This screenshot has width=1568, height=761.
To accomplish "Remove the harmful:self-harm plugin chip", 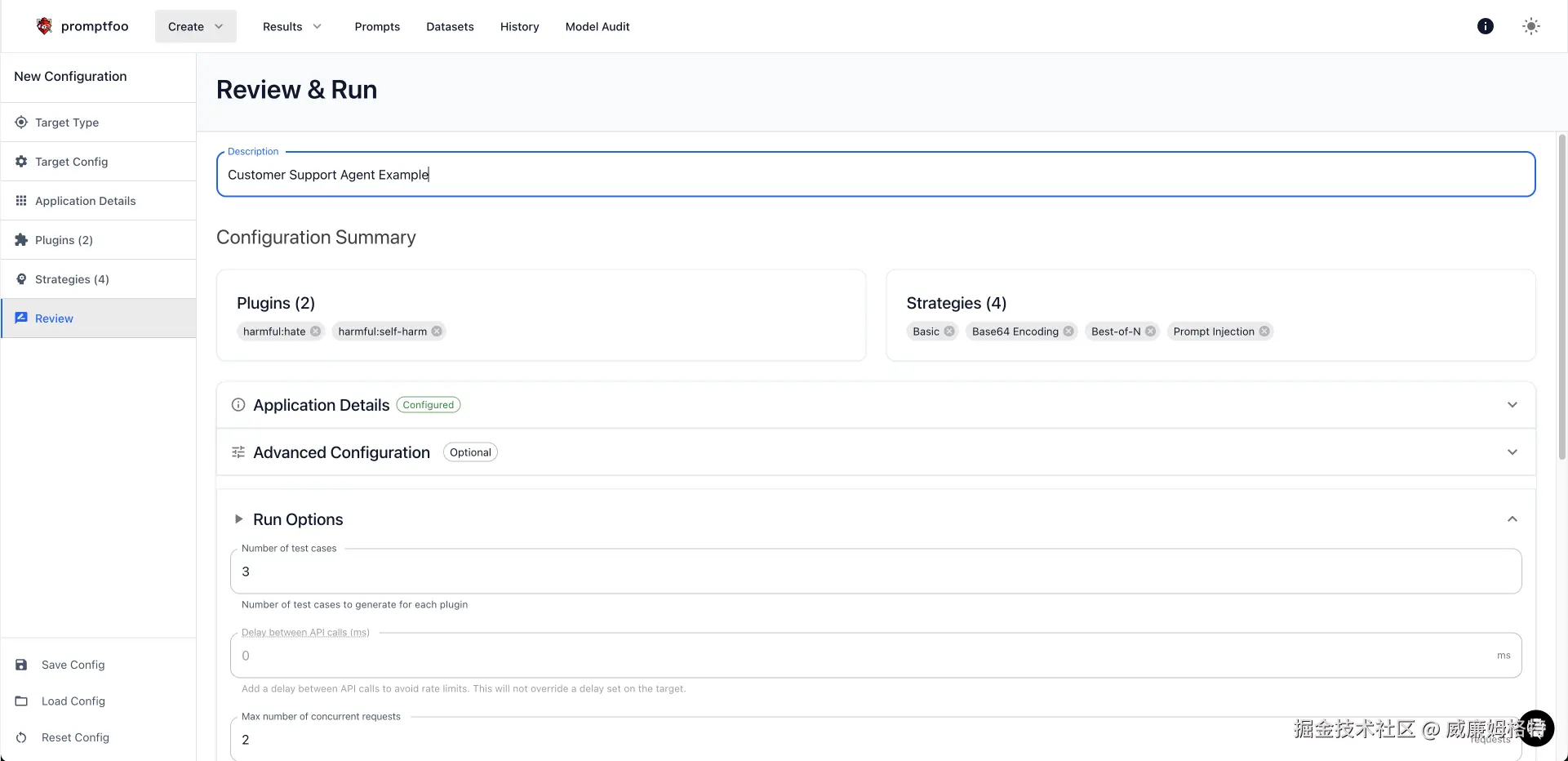I will pos(437,332).
